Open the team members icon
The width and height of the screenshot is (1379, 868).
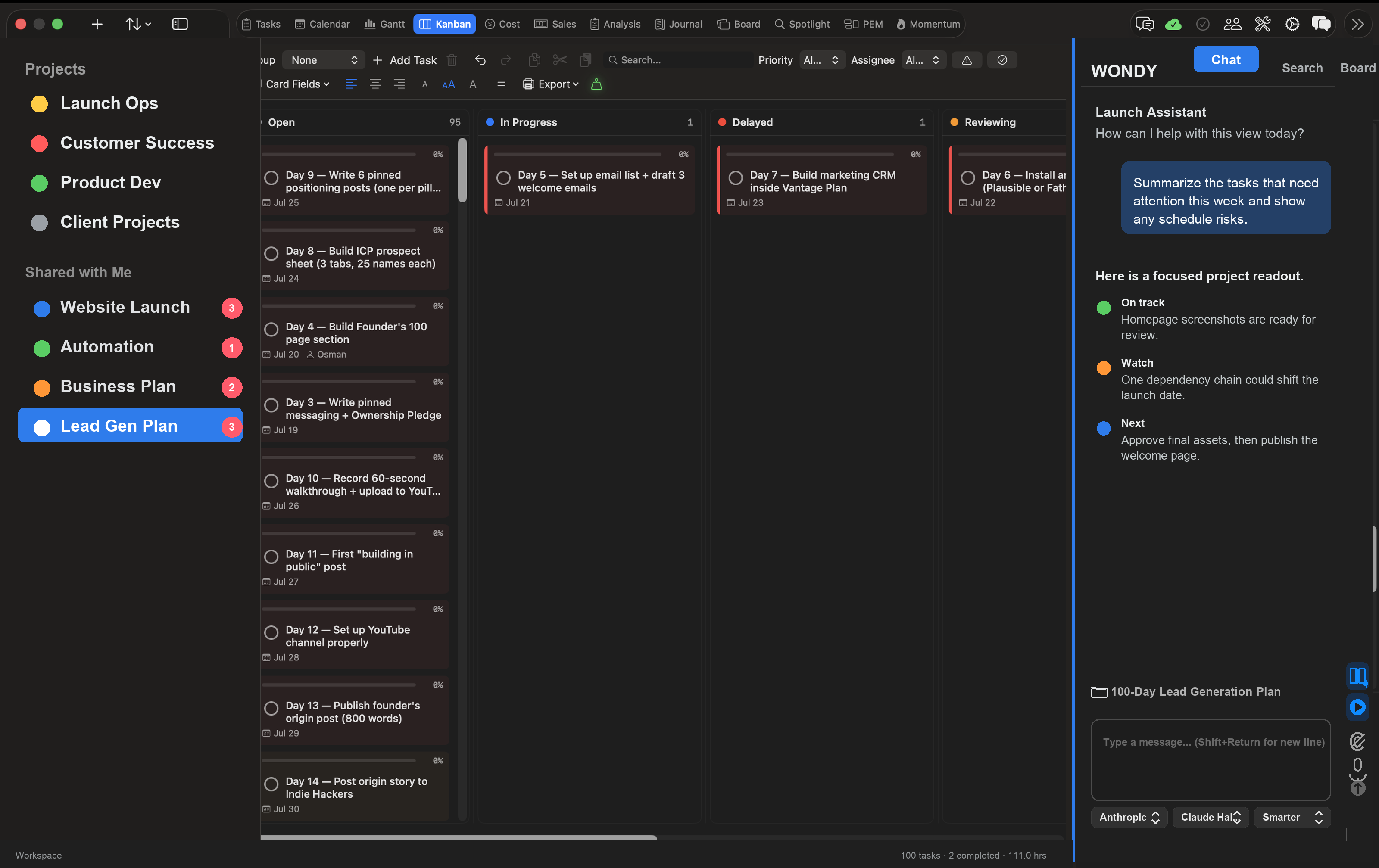coord(1232,24)
